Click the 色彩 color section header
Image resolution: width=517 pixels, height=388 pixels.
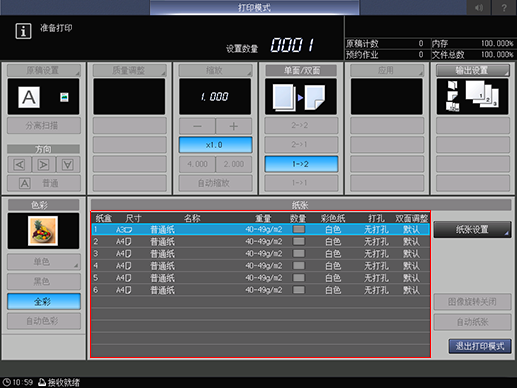44,205
